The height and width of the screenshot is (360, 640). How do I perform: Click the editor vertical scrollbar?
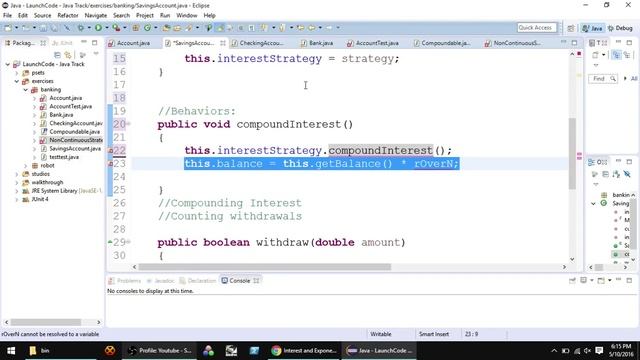point(572,153)
